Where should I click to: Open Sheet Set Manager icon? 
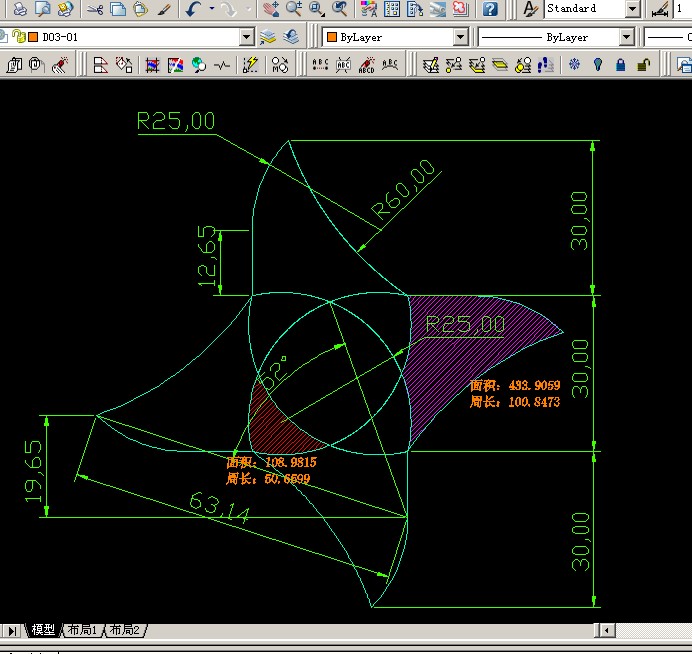(x=438, y=9)
